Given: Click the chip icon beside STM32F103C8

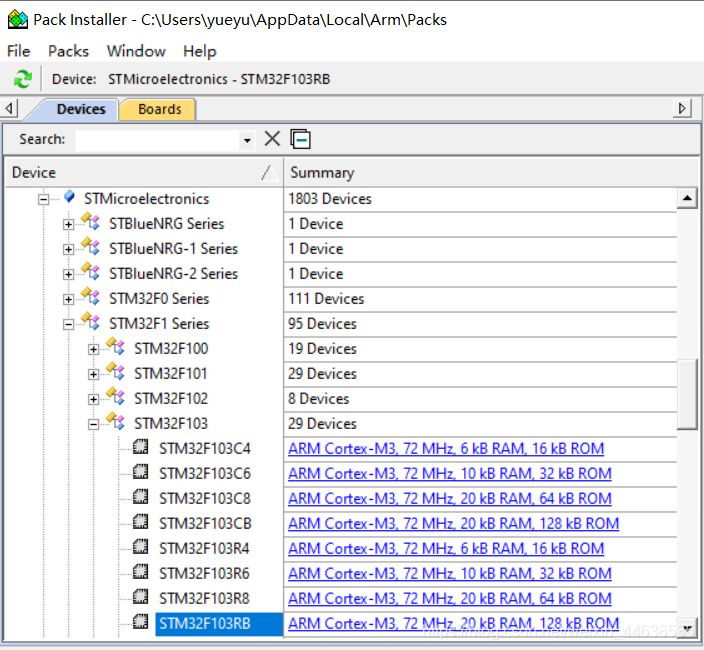Looking at the screenshot, I should pyautogui.click(x=141, y=496).
